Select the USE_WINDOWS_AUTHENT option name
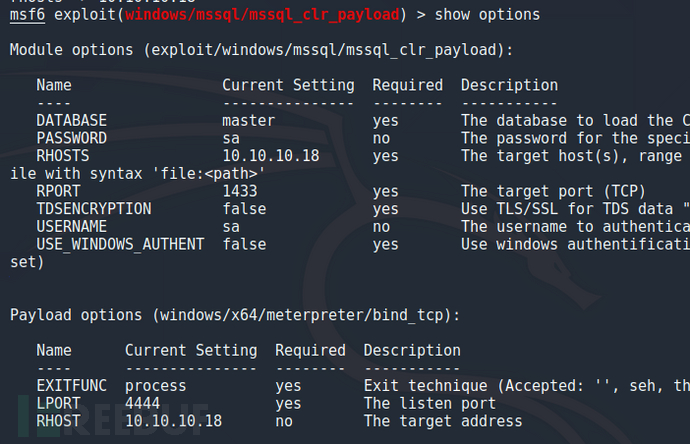Screen dimensions: 690x444 [120, 245]
